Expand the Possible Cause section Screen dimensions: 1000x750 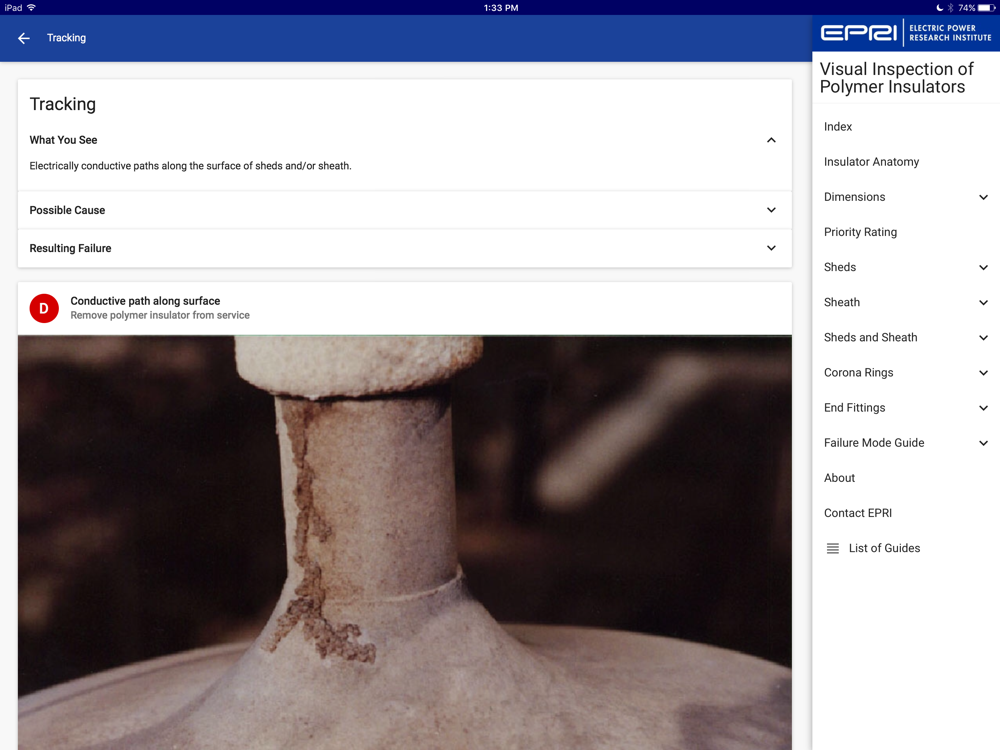point(771,210)
